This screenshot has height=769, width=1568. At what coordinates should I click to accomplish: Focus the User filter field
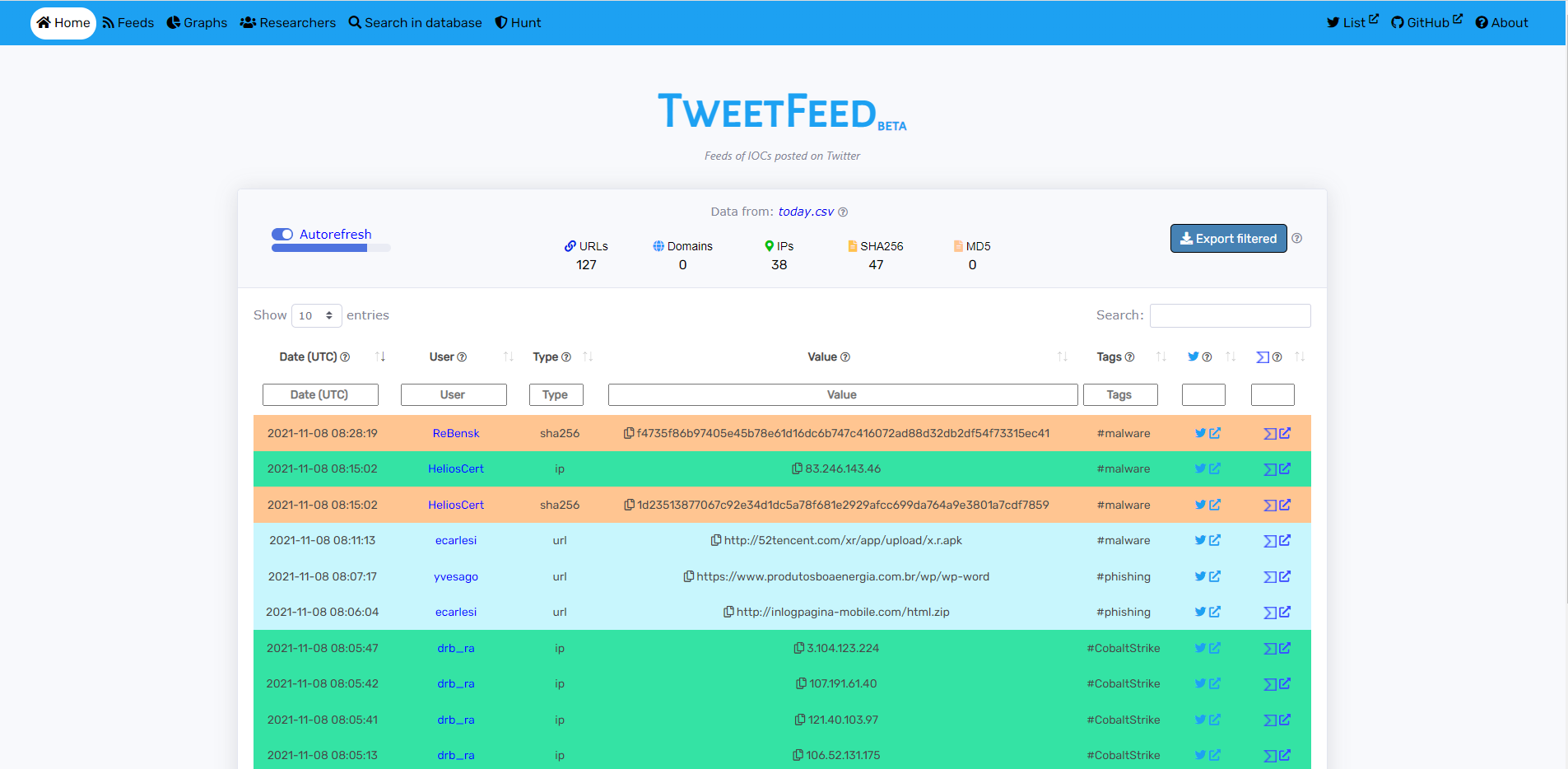tap(454, 395)
